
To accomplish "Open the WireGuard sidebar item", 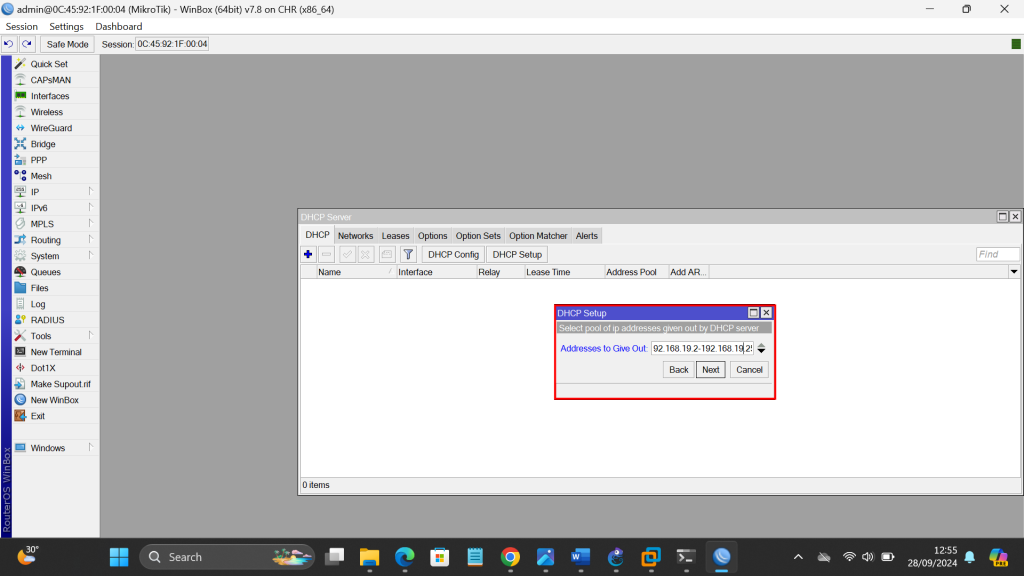I will pyautogui.click(x=51, y=128).
